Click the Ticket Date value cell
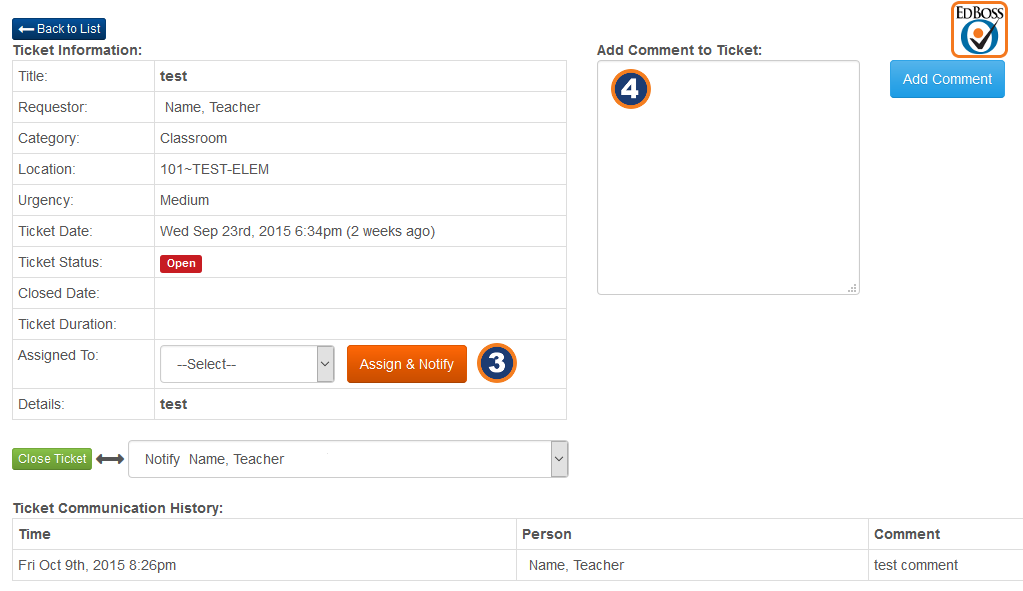 (297, 231)
